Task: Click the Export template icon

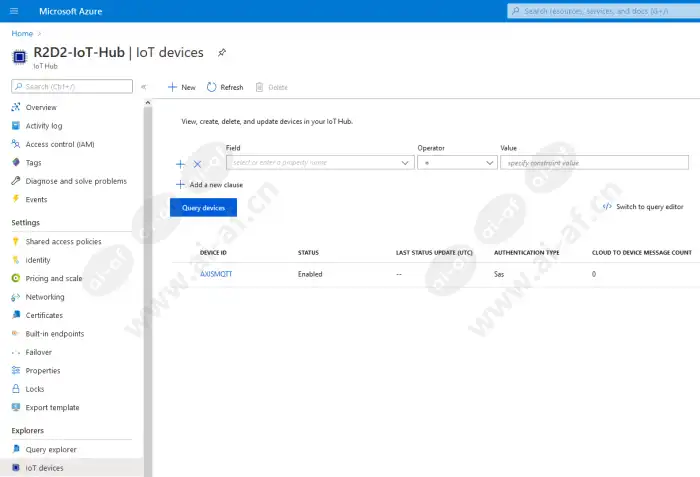Action: point(16,407)
